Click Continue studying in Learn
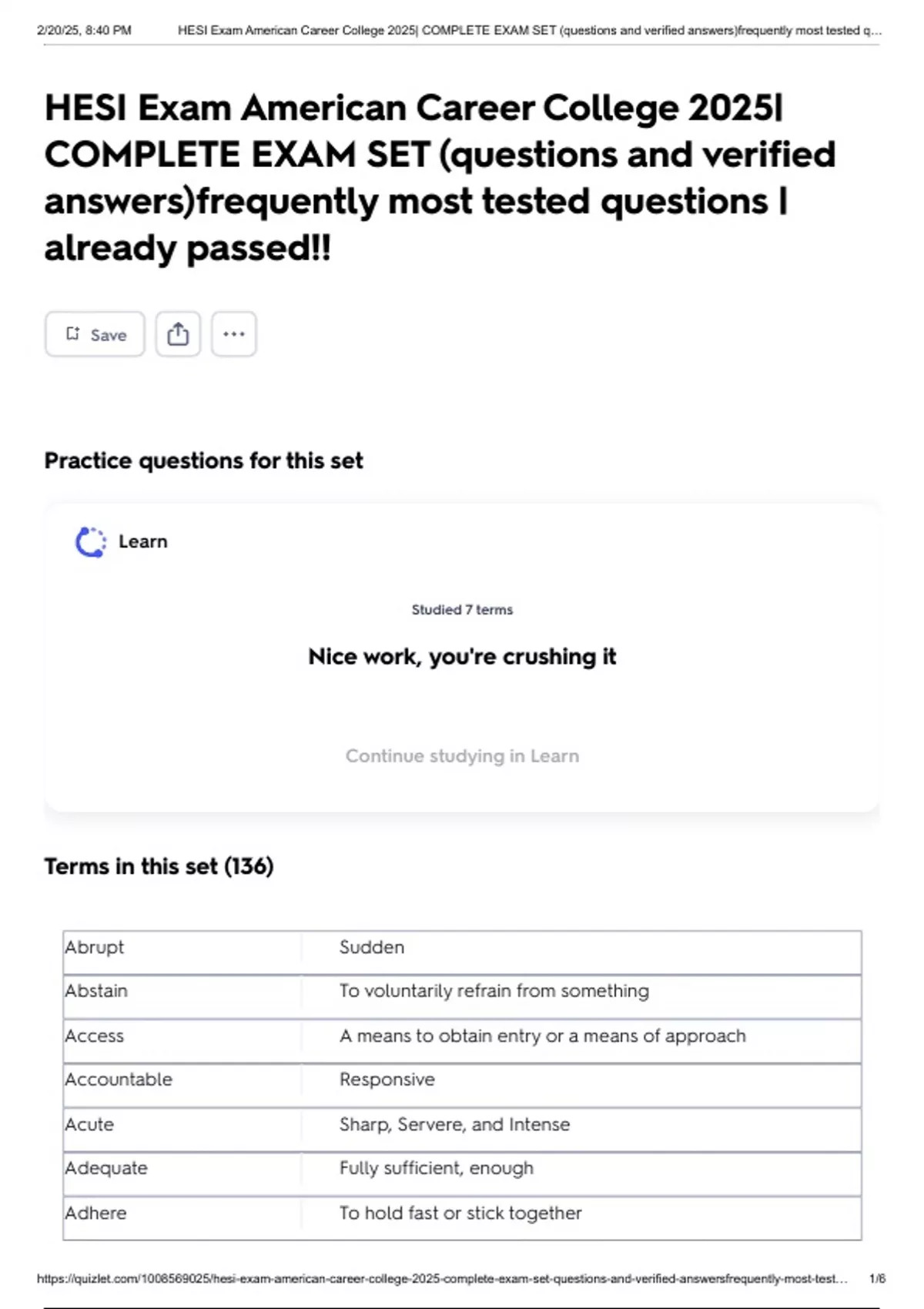 pyautogui.click(x=462, y=756)
